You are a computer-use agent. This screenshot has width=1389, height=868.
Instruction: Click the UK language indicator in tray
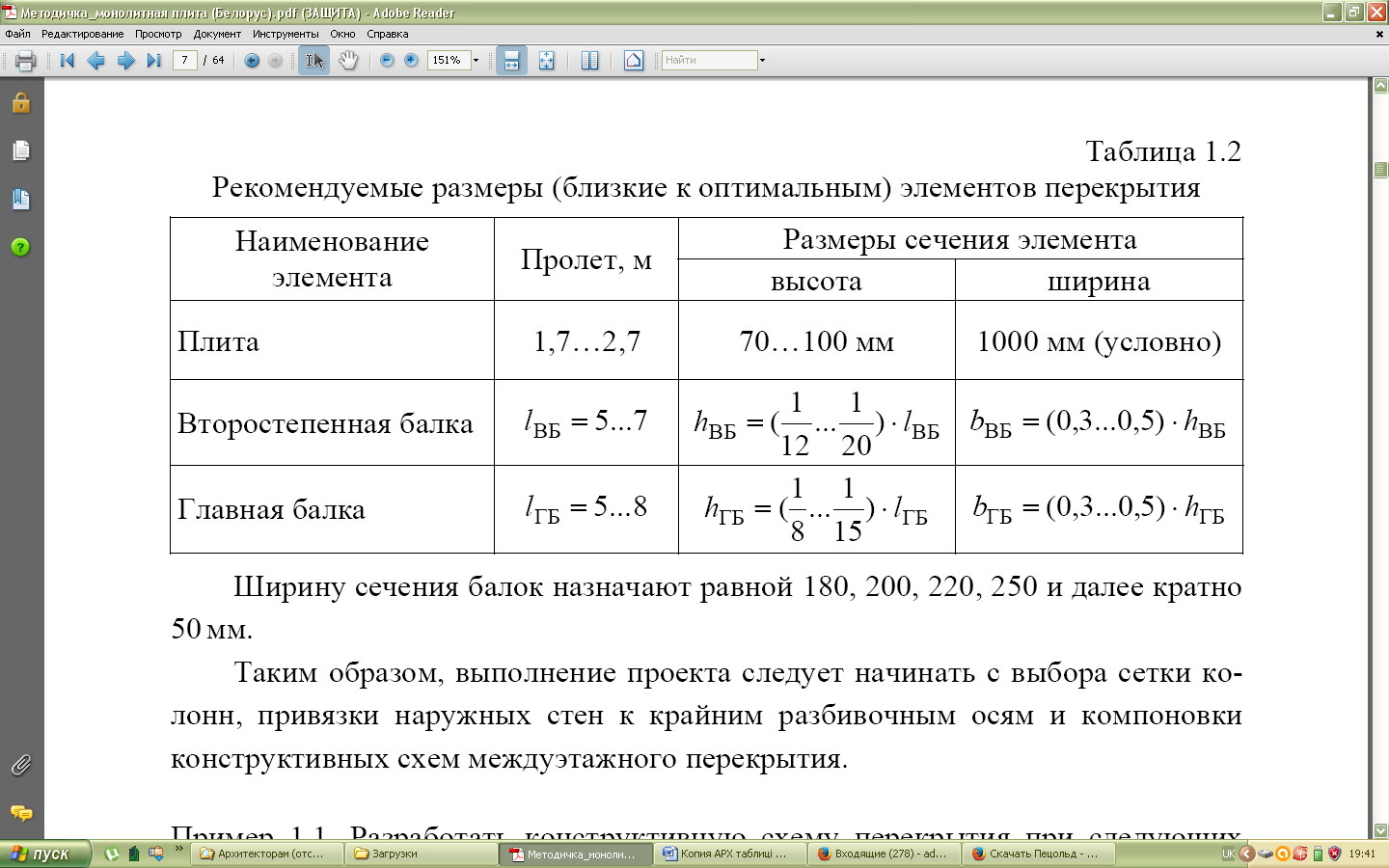(x=1228, y=854)
